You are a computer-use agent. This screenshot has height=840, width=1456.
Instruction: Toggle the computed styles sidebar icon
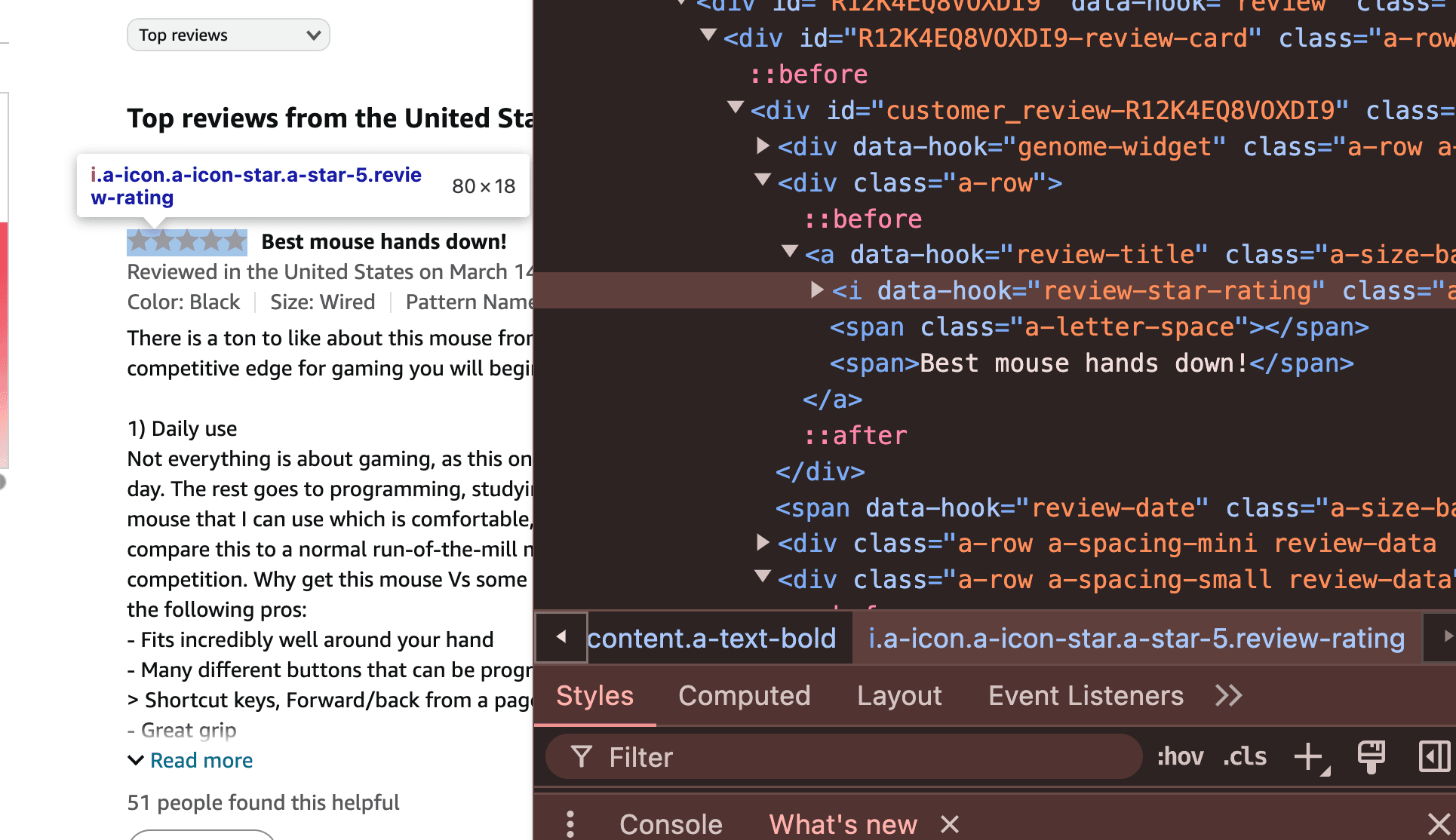(x=1433, y=756)
